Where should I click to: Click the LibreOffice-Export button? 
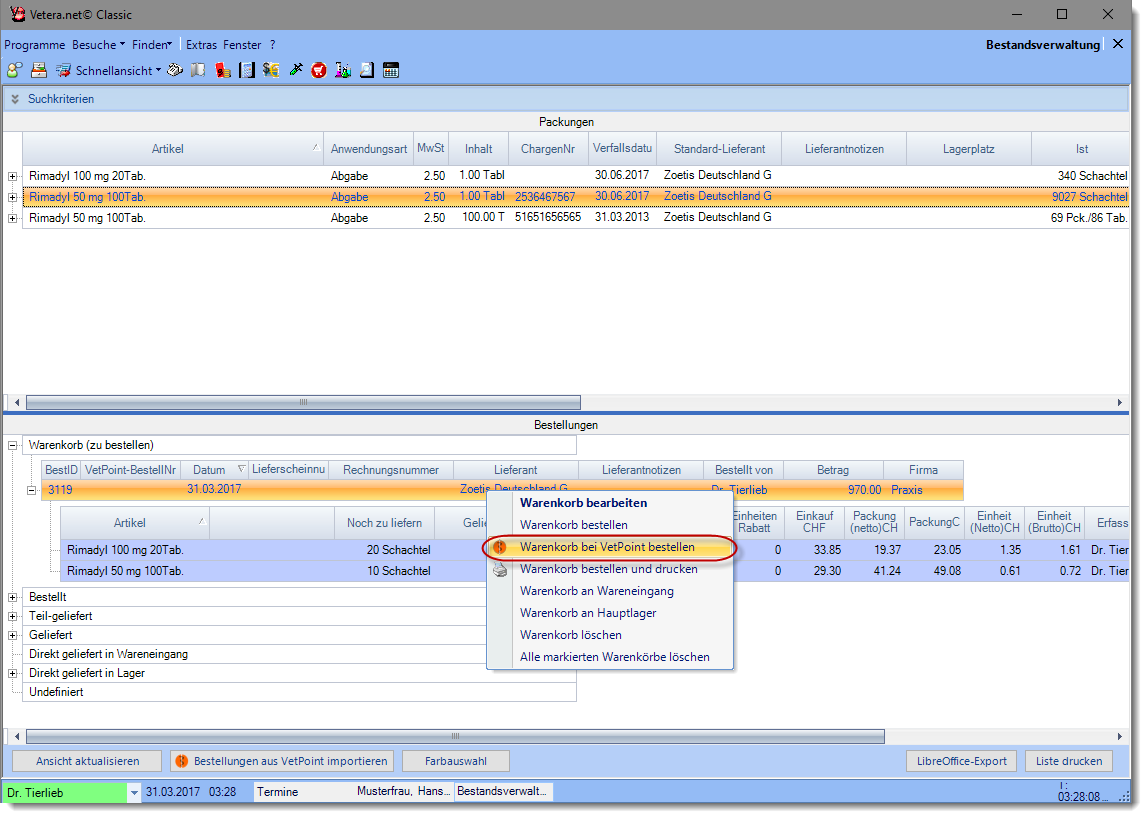coord(961,761)
